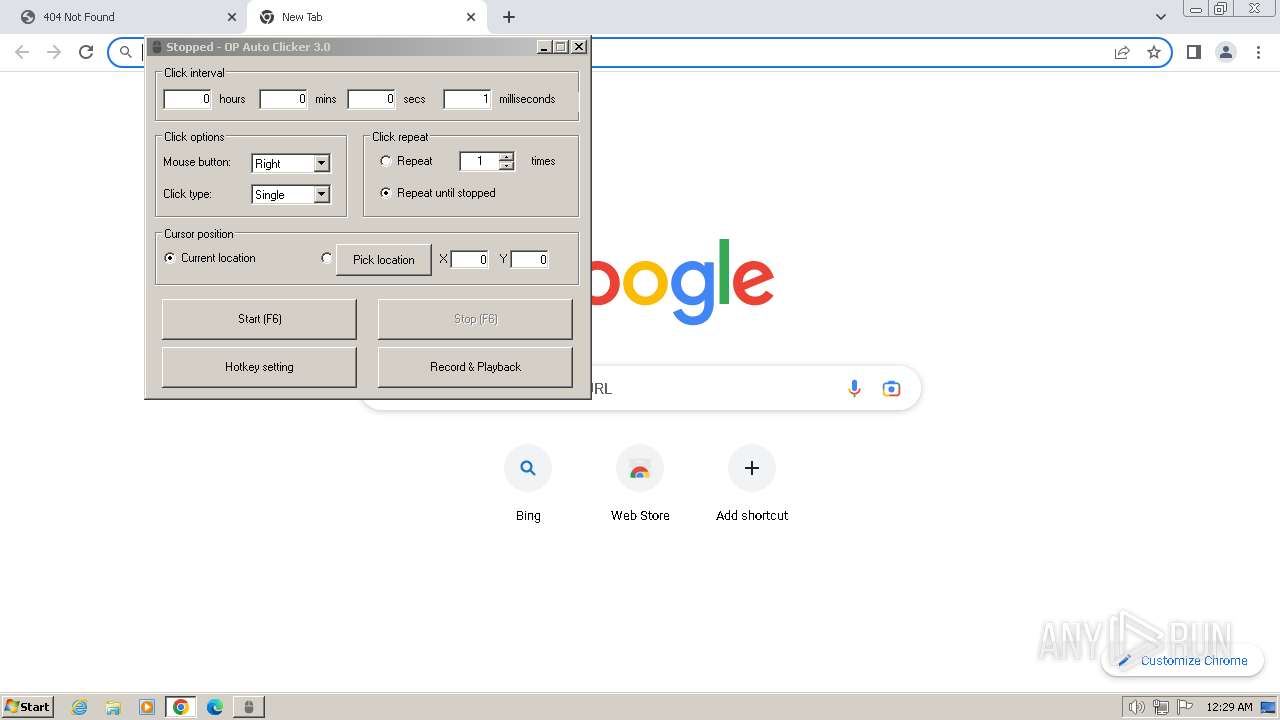Open File Explorer from taskbar

pos(113,707)
